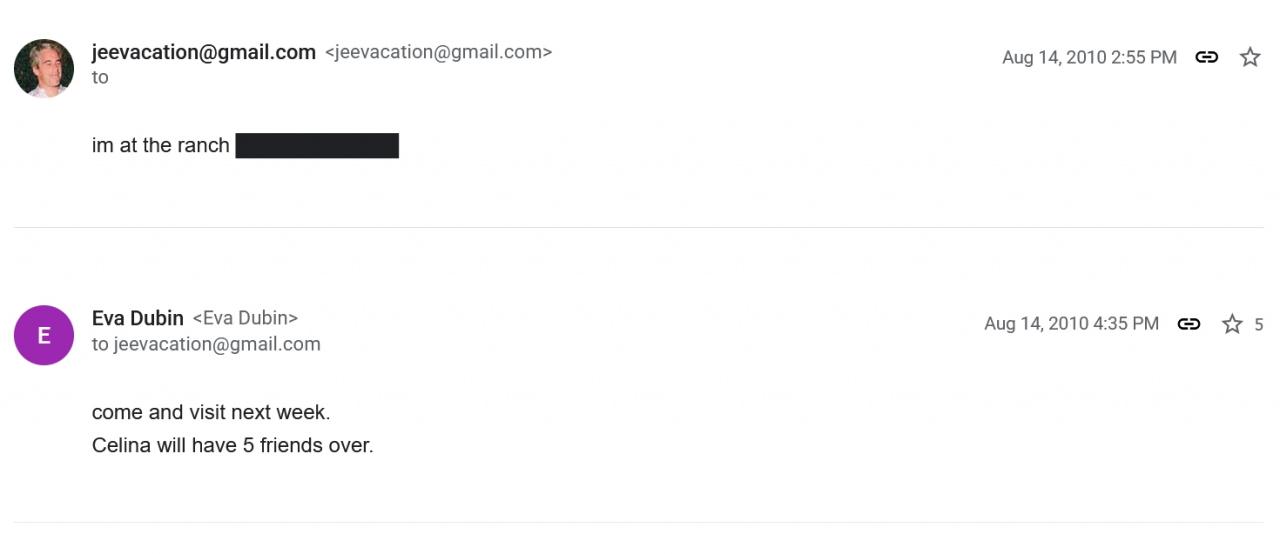The height and width of the screenshot is (554, 1280).
Task: Click the <Eva Dubin> address label
Action: (x=245, y=318)
